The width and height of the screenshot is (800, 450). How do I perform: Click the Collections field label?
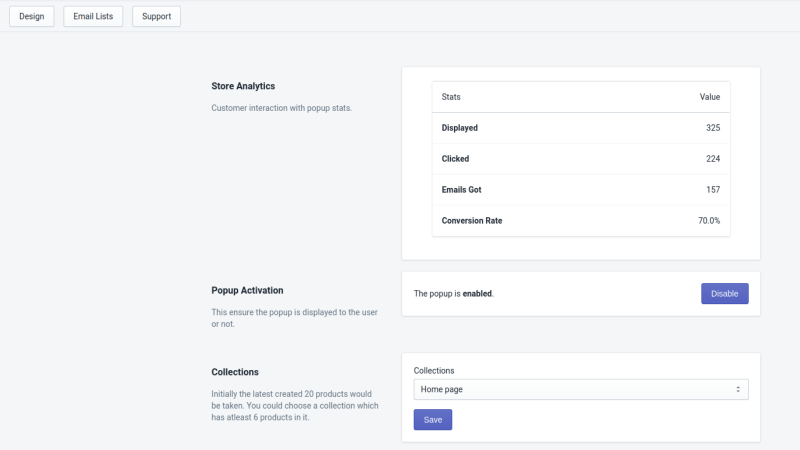coord(434,371)
